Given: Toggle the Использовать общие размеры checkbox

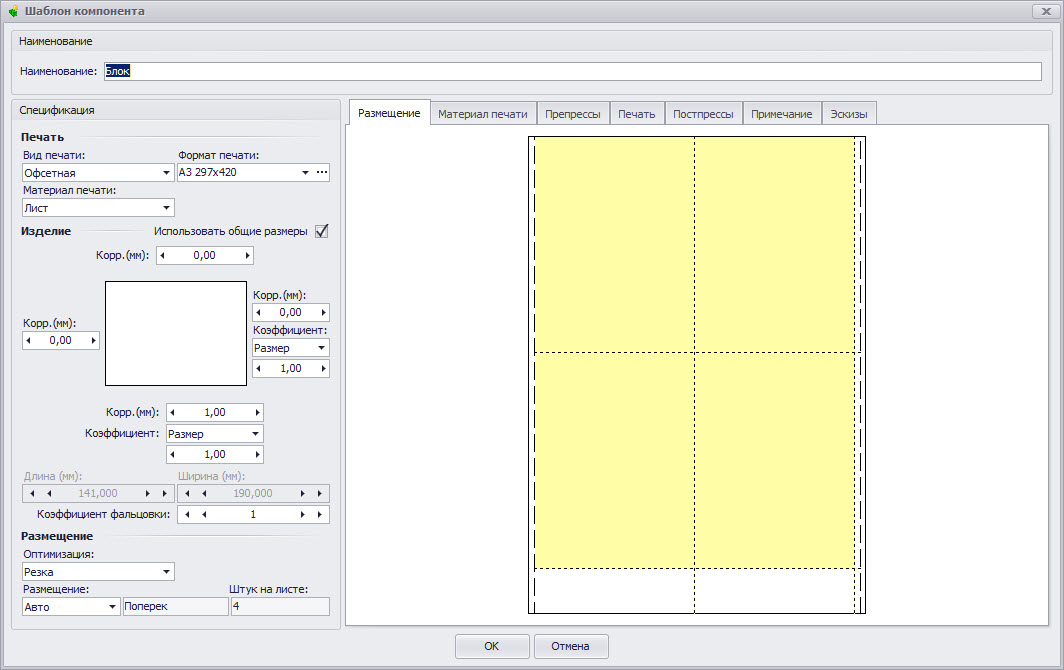Looking at the screenshot, I should (x=322, y=231).
